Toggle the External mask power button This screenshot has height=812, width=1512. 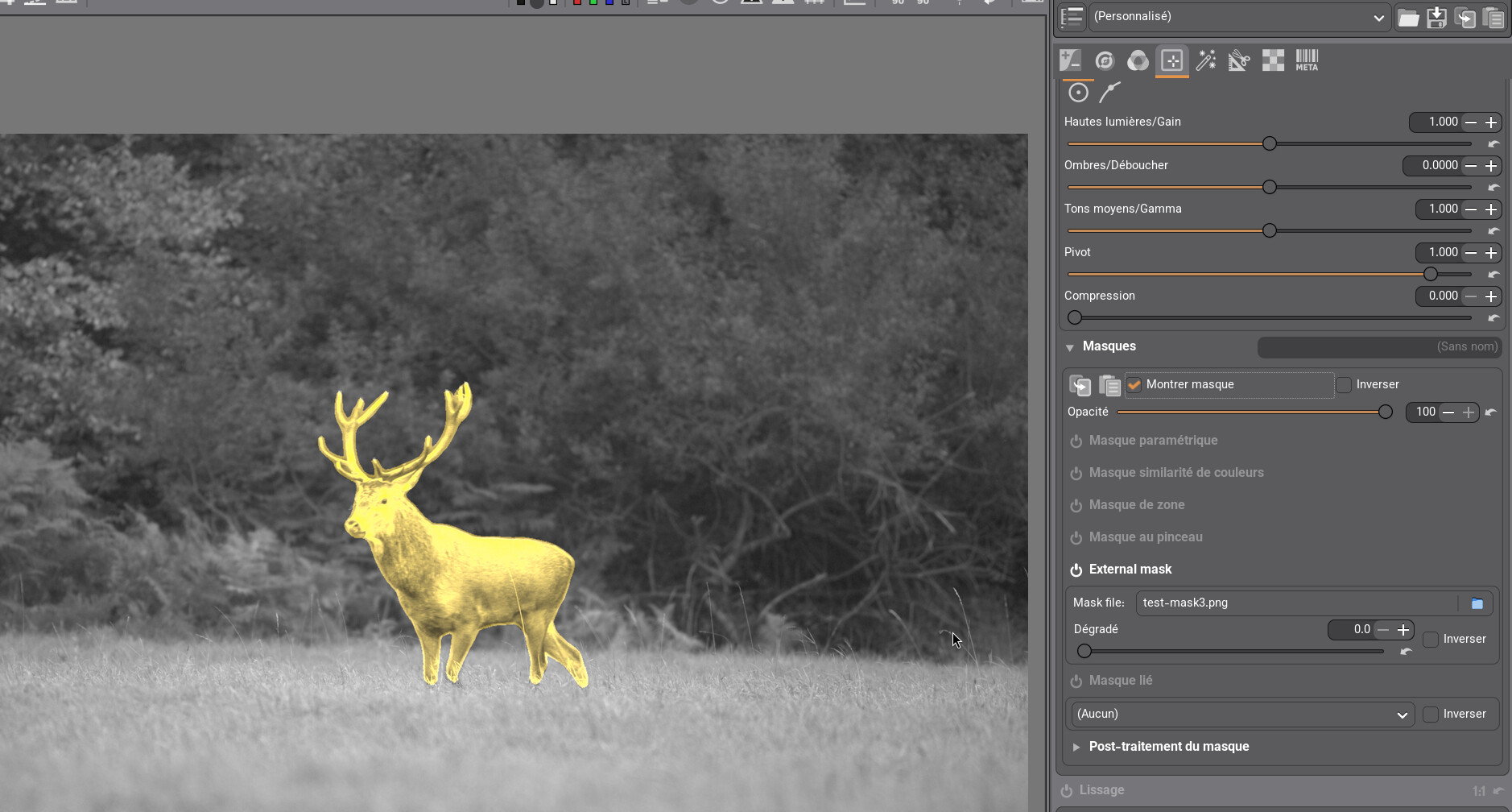(x=1076, y=570)
